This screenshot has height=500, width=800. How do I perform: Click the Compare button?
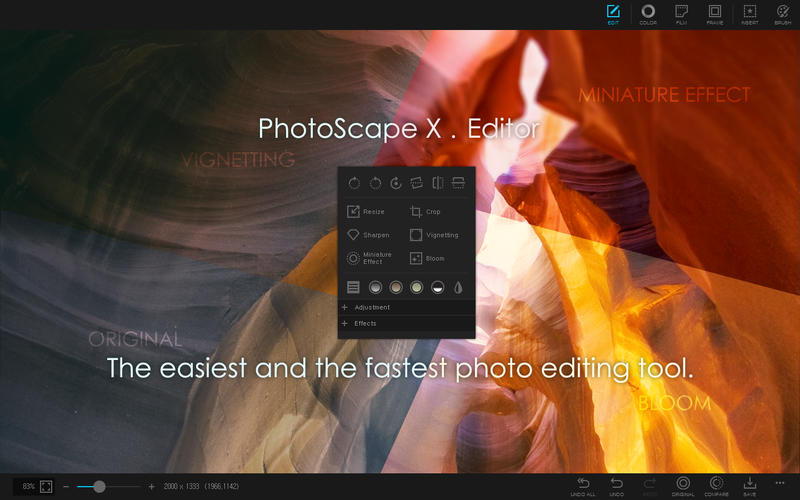[716, 487]
